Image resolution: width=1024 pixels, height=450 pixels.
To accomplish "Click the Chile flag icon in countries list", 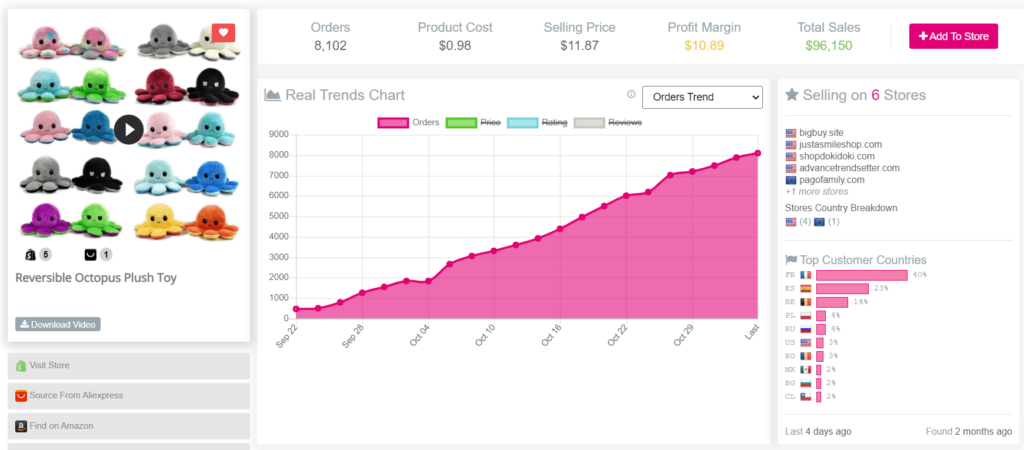I will (805, 396).
